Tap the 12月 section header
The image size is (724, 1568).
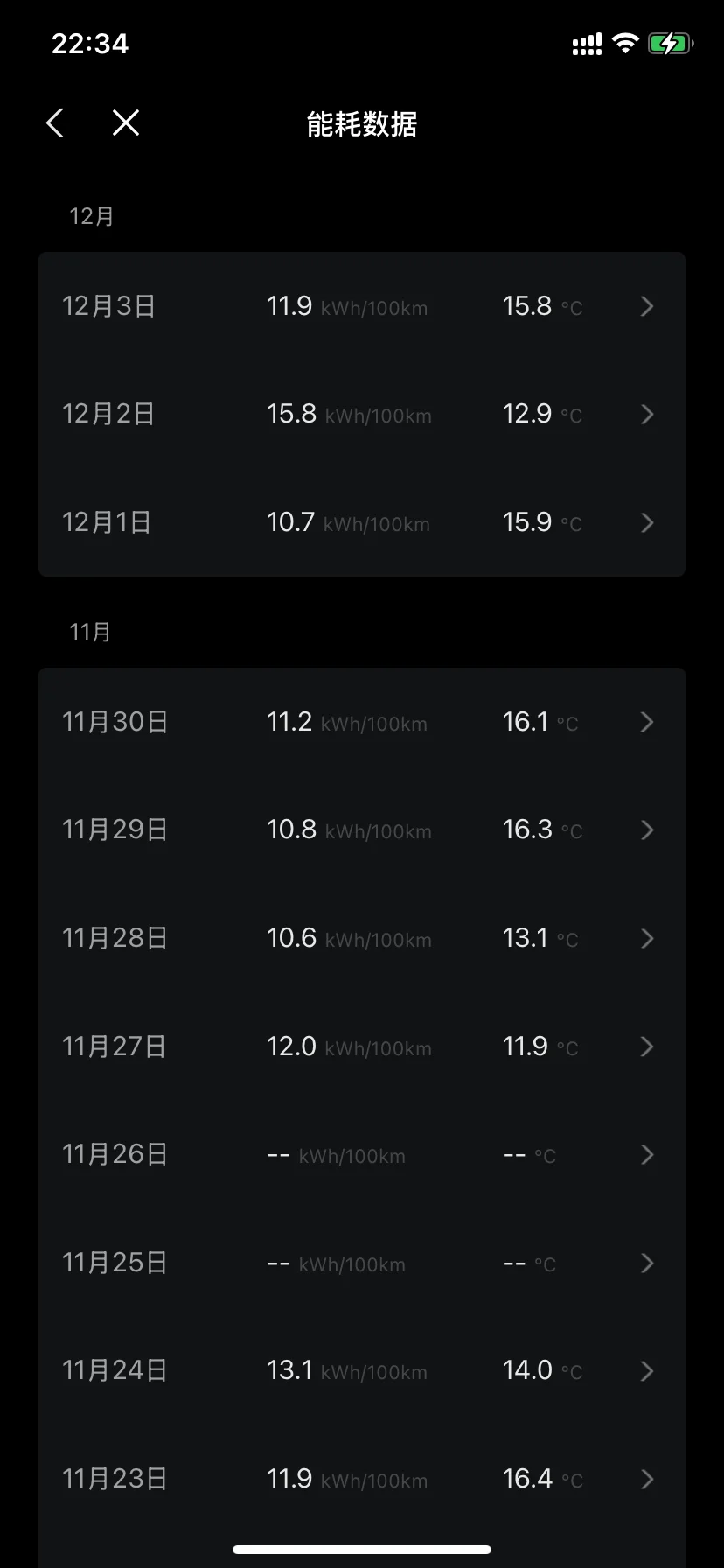pos(92,216)
